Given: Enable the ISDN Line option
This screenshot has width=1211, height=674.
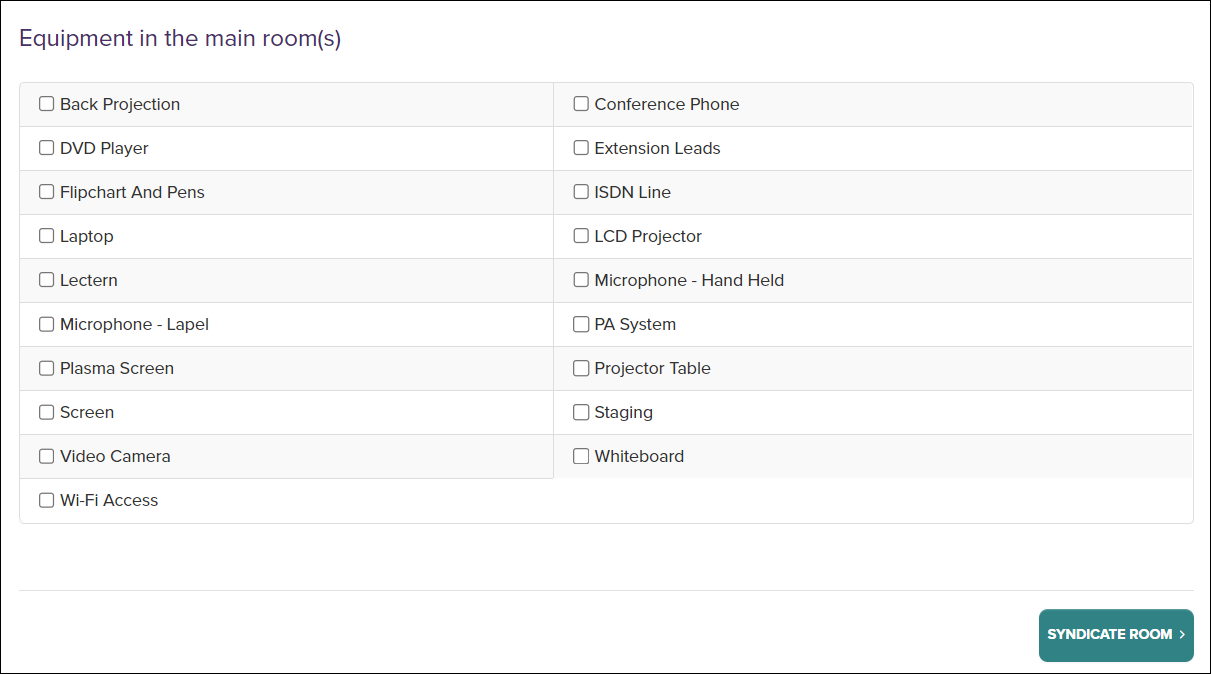Looking at the screenshot, I should [581, 191].
